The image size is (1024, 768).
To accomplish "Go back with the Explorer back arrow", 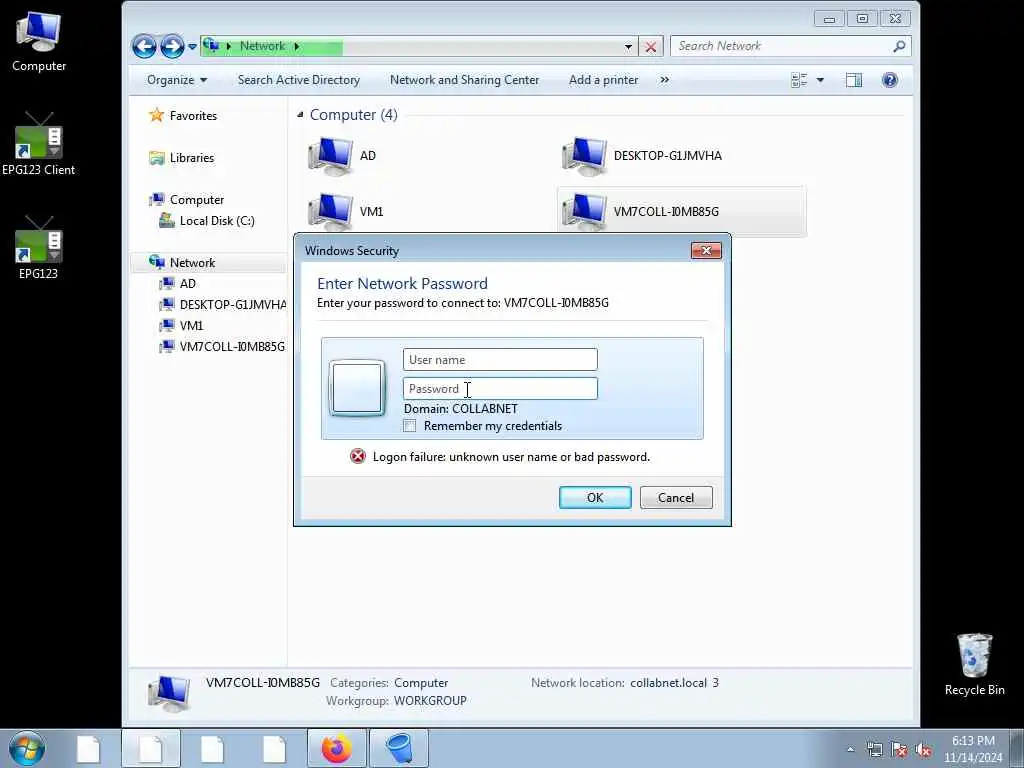I will [144, 46].
